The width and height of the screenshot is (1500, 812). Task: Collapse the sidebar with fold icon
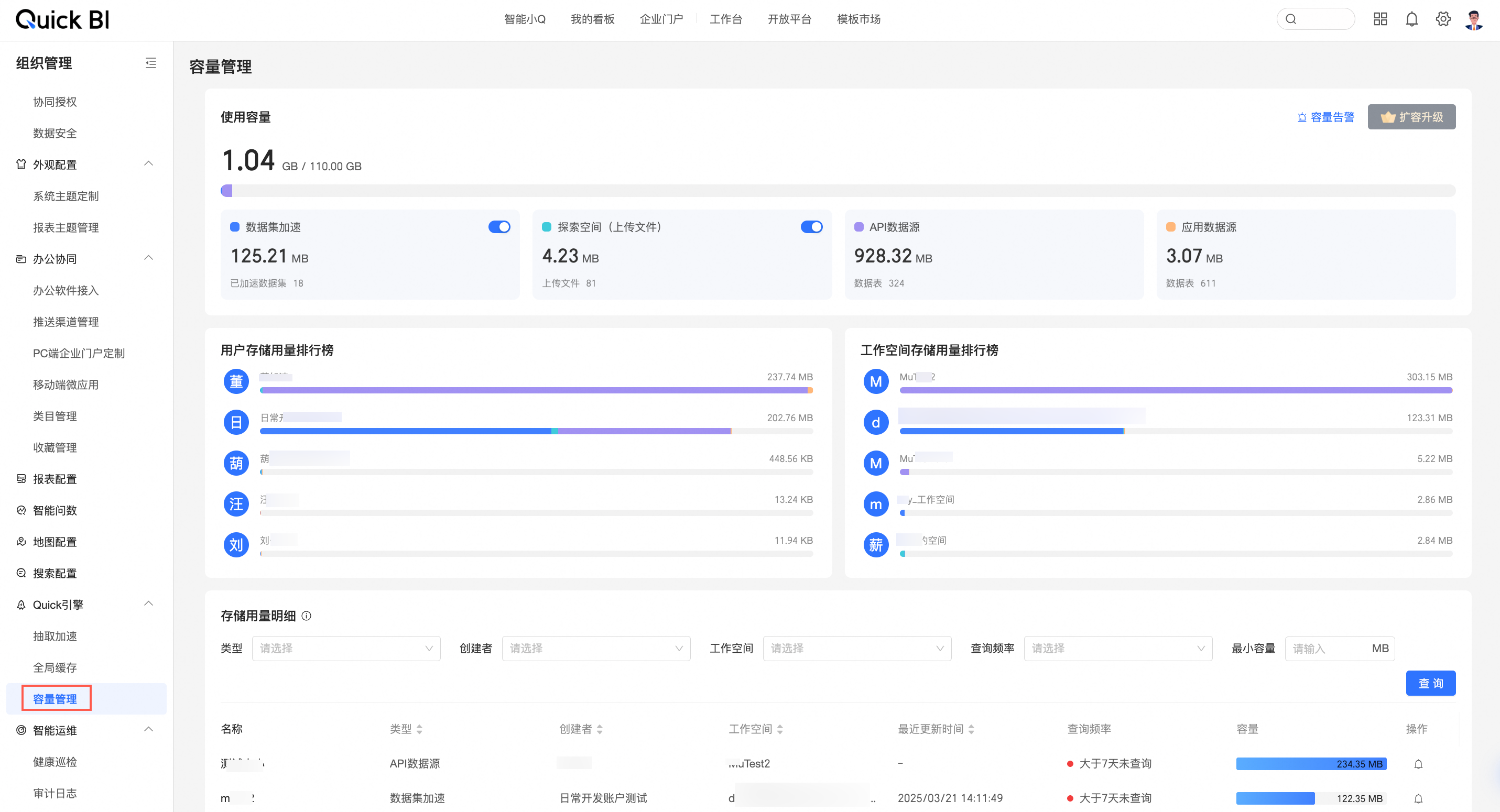151,63
